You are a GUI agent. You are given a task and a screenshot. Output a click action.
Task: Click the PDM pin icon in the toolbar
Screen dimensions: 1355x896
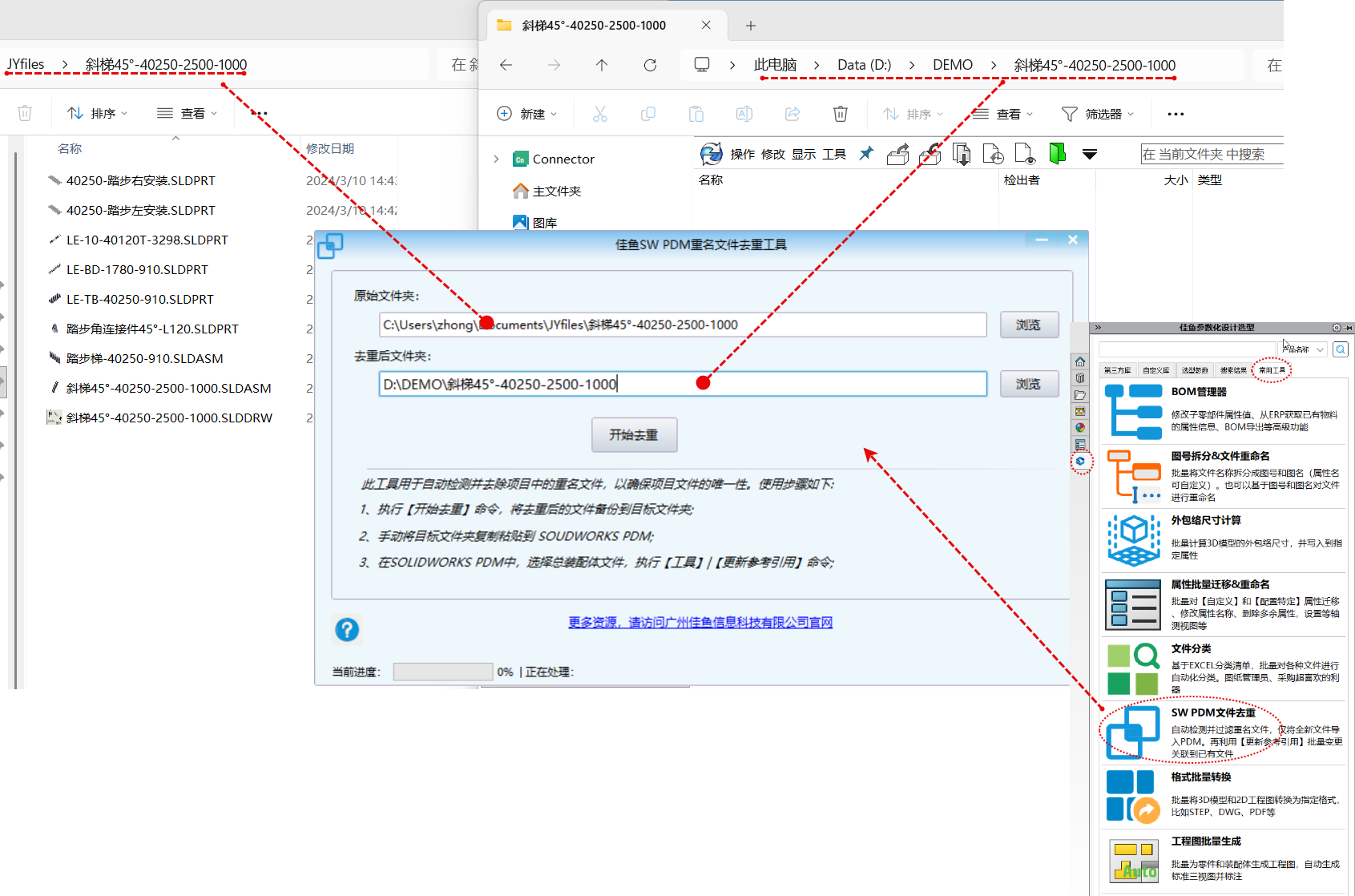click(x=866, y=153)
